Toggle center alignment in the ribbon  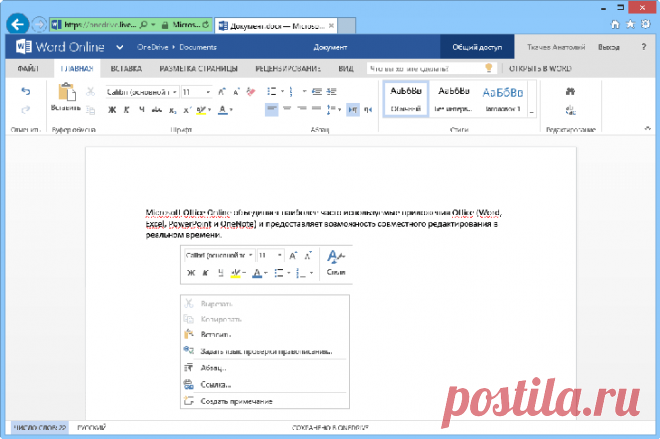tap(287, 109)
